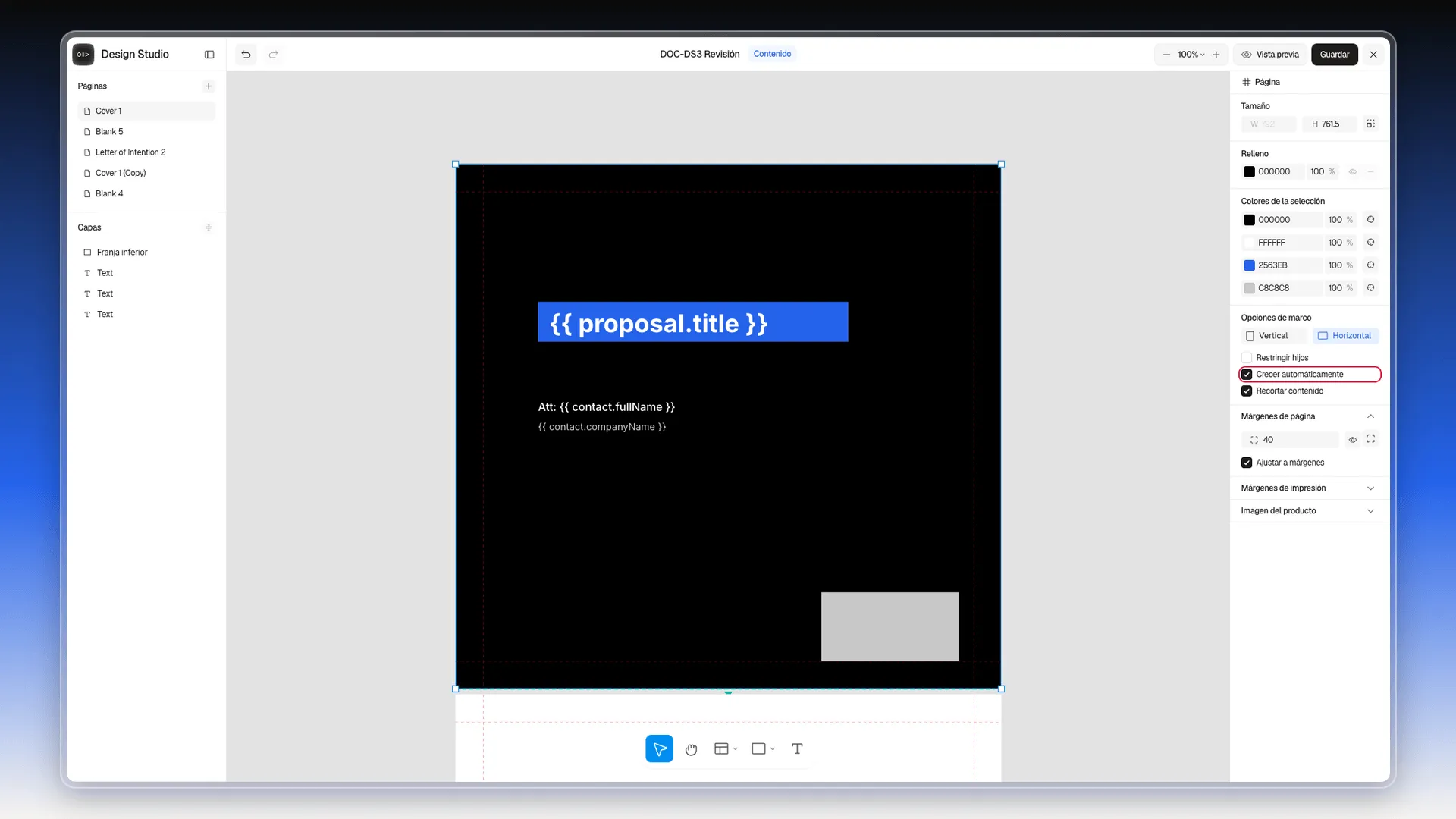1456x819 pixels.
Task: Toggle page margins visibility eye
Action: tap(1352, 440)
